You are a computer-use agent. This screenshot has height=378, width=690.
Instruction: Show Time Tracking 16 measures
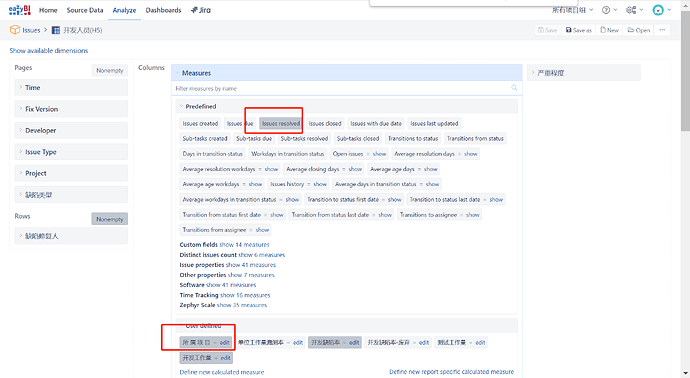[x=245, y=295]
